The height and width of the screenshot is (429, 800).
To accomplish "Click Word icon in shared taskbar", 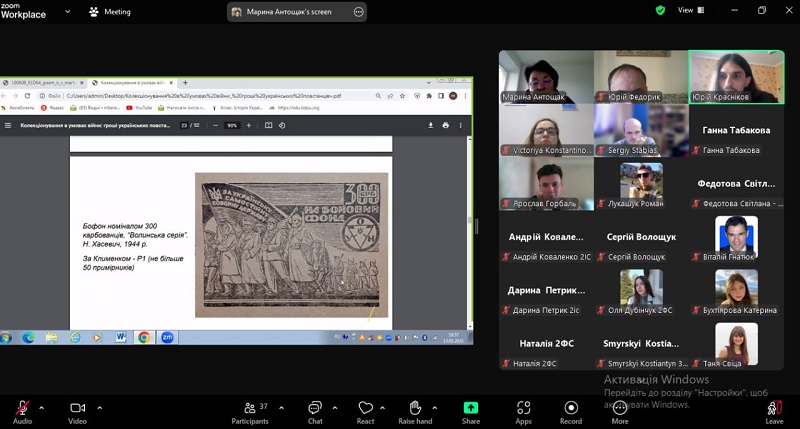I will [120, 337].
